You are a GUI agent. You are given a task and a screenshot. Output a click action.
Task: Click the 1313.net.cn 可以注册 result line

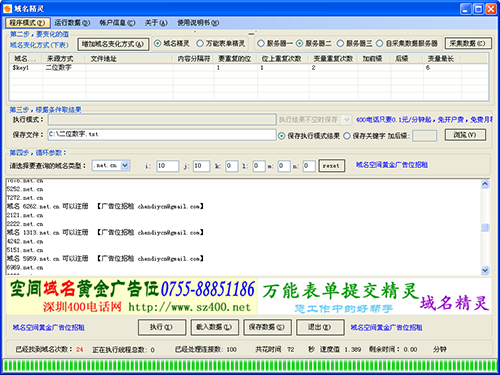[x=105, y=232]
